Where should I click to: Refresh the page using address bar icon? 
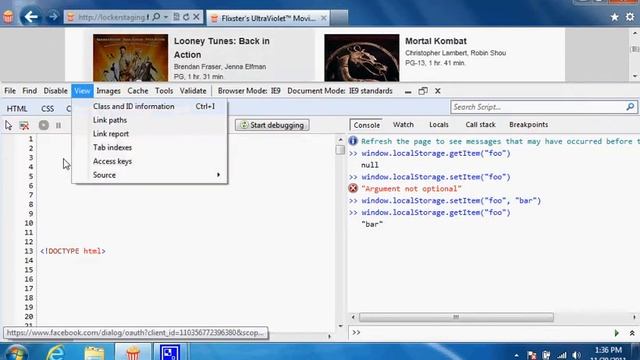(x=186, y=17)
